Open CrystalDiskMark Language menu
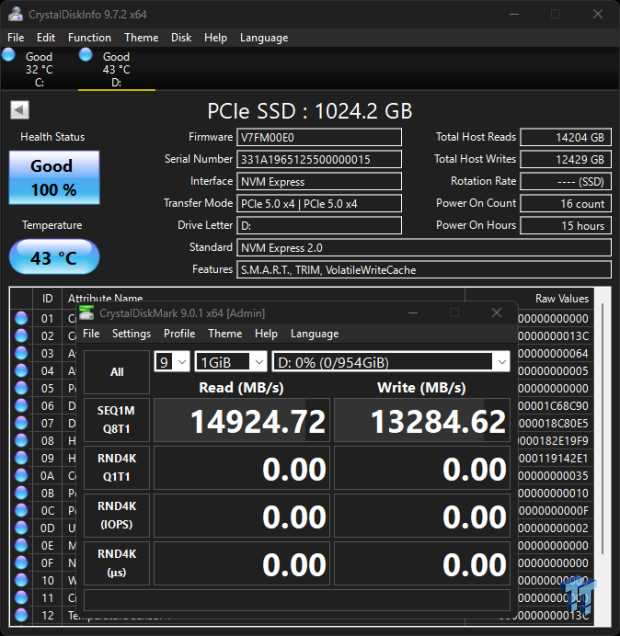The width and height of the screenshot is (620, 636). (315, 333)
